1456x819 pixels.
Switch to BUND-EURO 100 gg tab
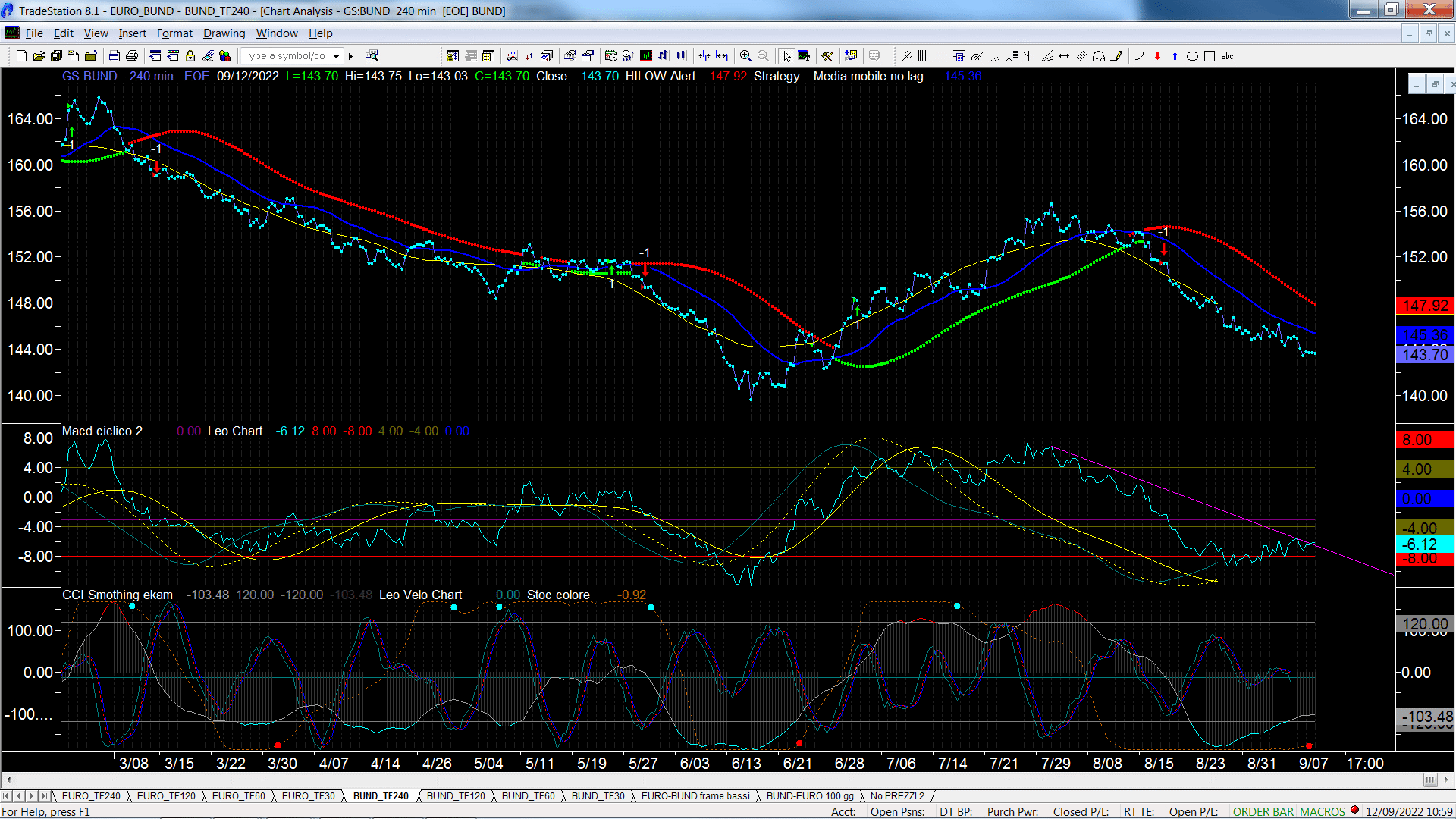click(x=810, y=795)
